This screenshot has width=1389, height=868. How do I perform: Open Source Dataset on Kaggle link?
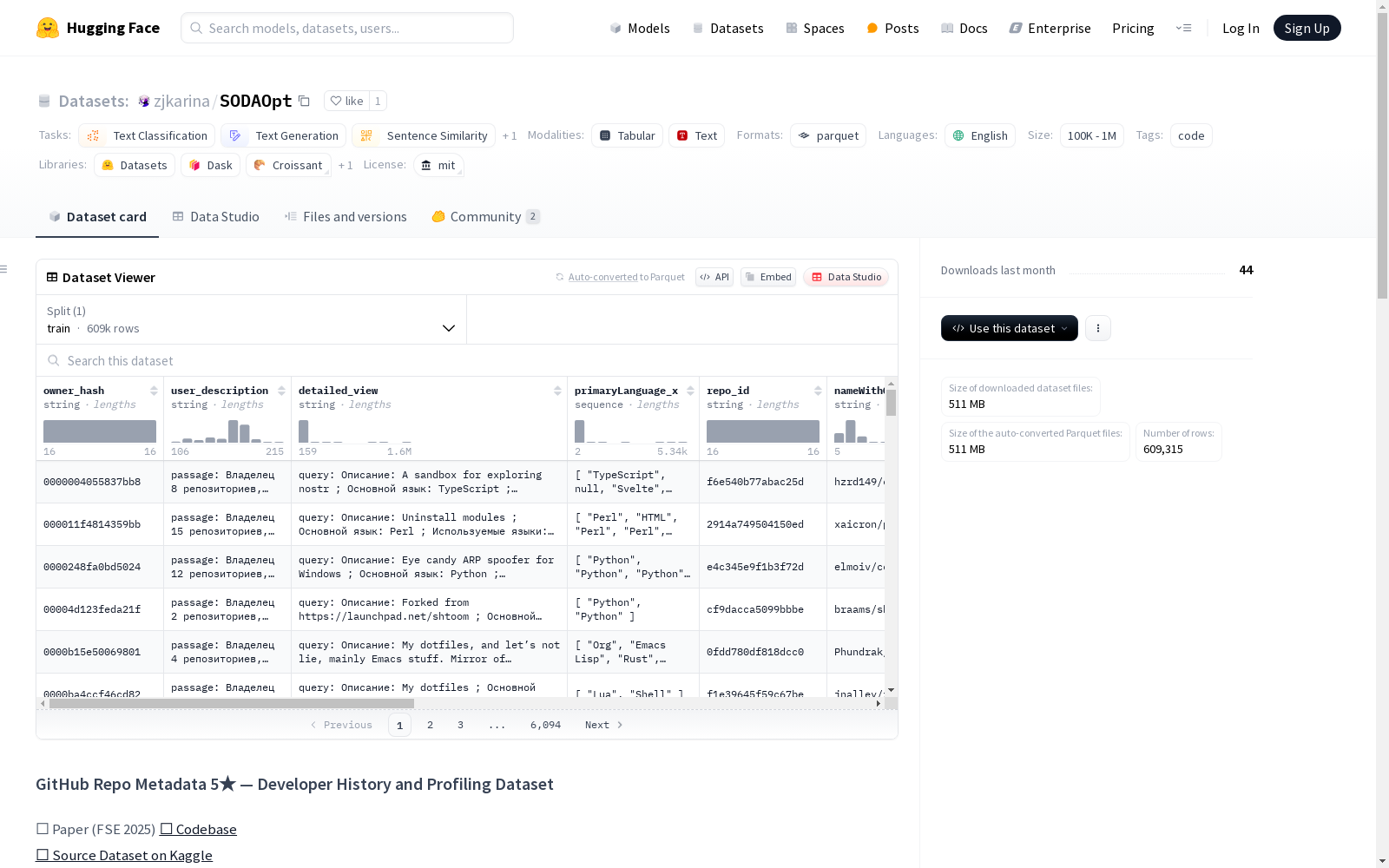pos(124,856)
